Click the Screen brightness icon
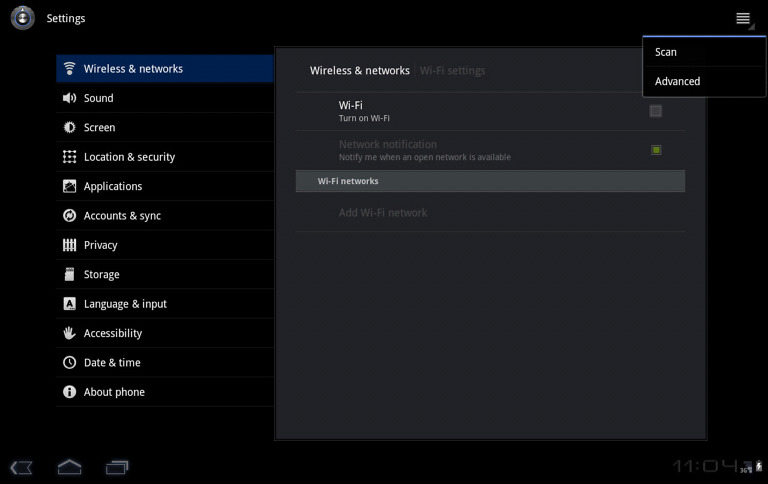 tap(69, 128)
